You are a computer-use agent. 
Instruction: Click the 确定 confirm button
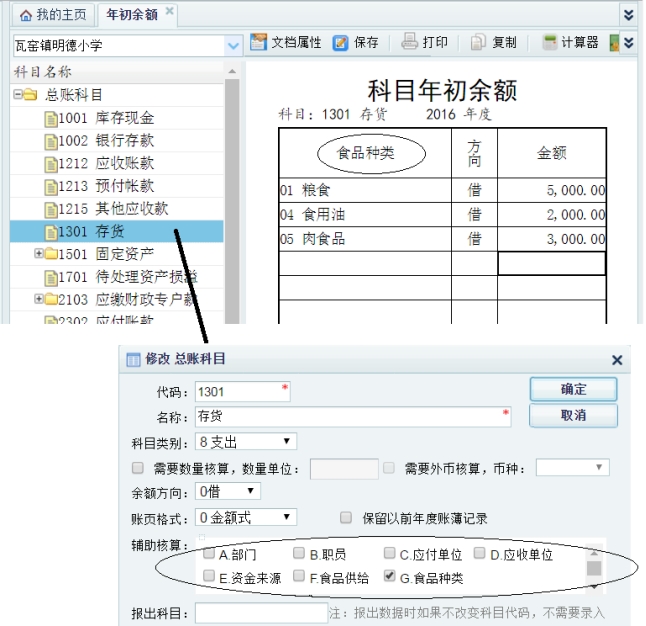pyautogui.click(x=573, y=389)
